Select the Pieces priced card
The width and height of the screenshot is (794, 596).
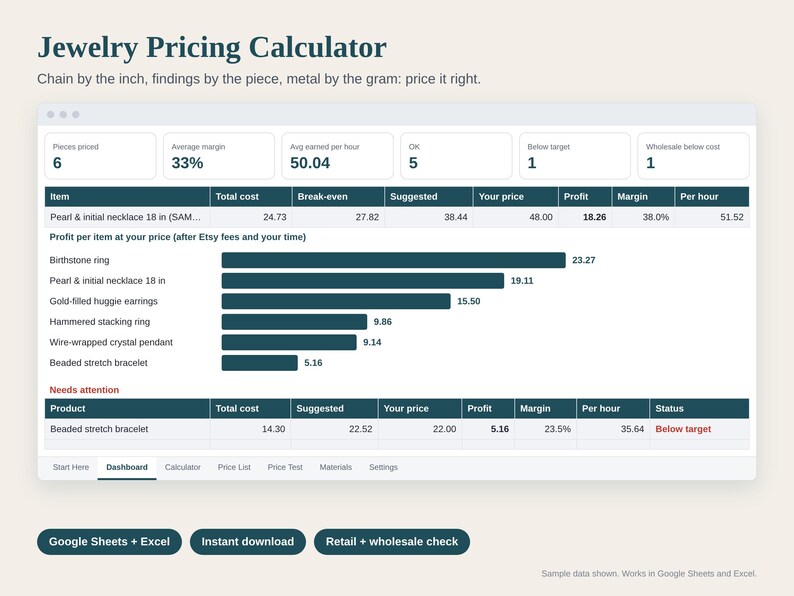tap(100, 156)
